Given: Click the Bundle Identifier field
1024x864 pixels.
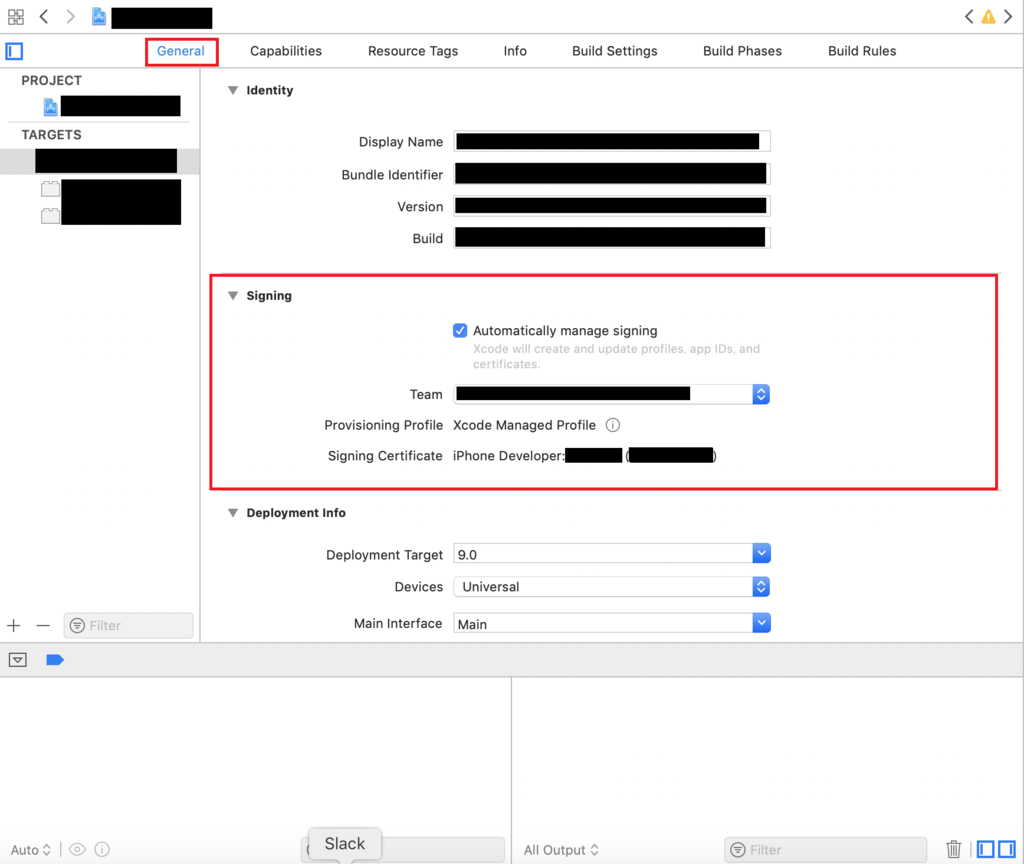Looking at the screenshot, I should 612,174.
